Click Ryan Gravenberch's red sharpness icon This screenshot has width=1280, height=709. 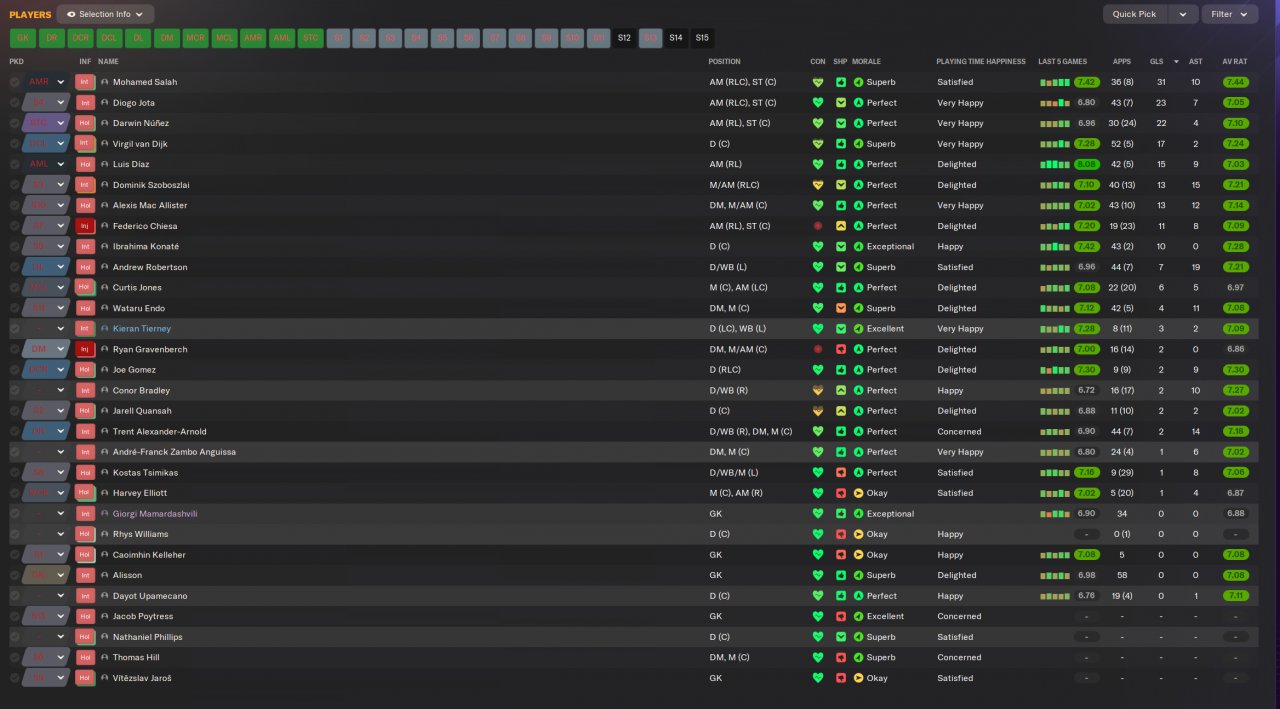tap(841, 349)
